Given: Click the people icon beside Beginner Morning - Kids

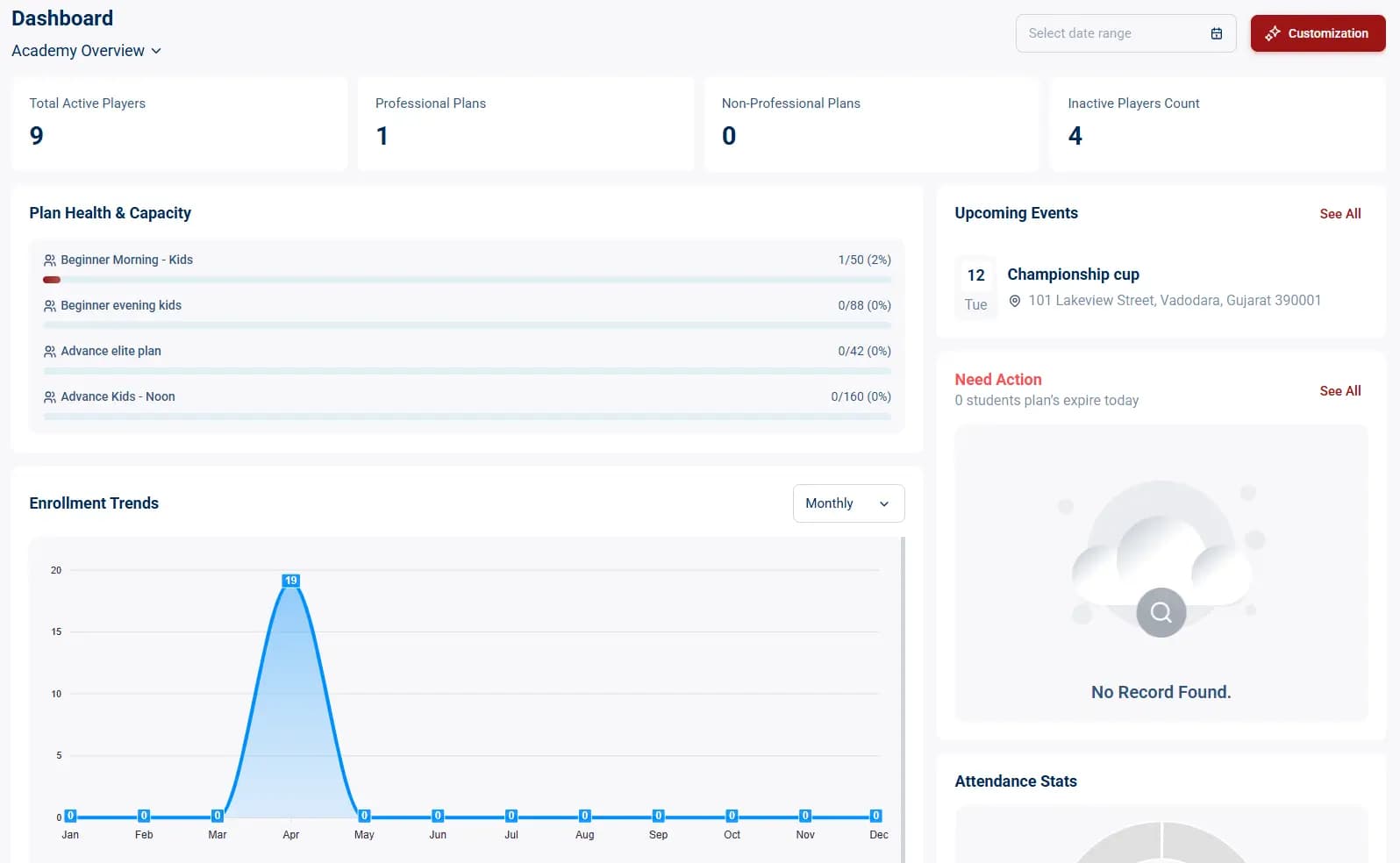Looking at the screenshot, I should click(50, 260).
